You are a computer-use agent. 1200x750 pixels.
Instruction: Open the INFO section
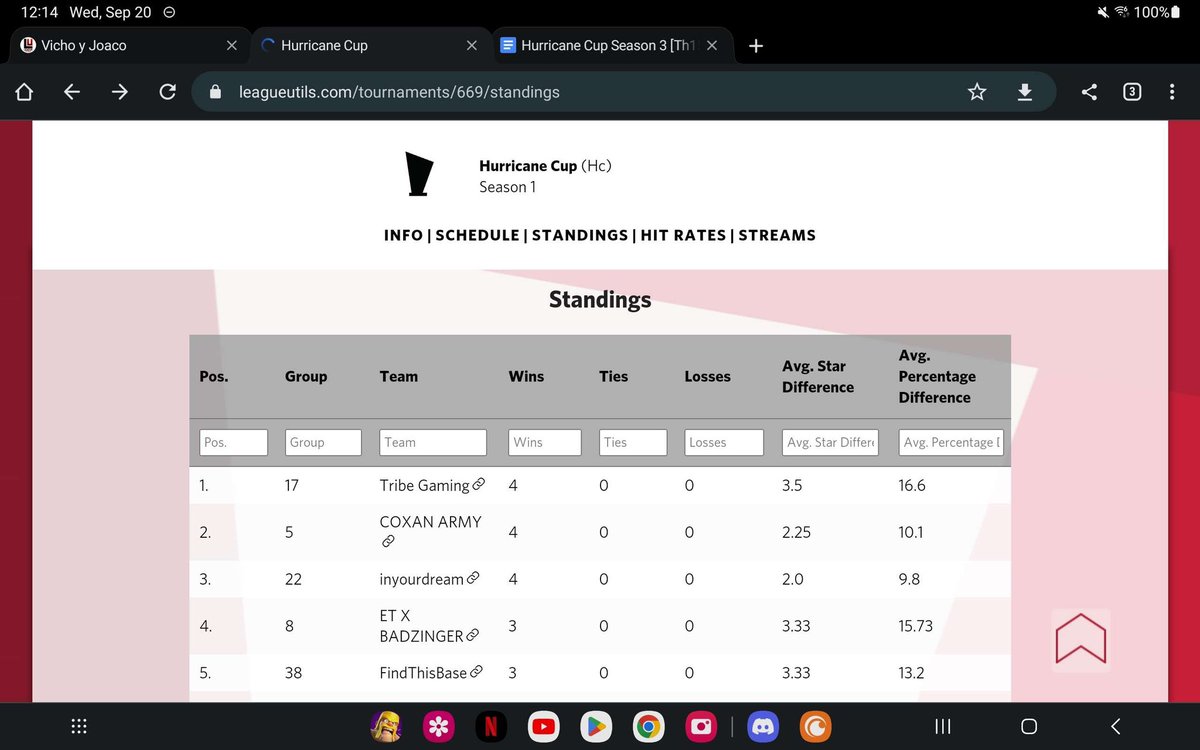pyautogui.click(x=403, y=235)
